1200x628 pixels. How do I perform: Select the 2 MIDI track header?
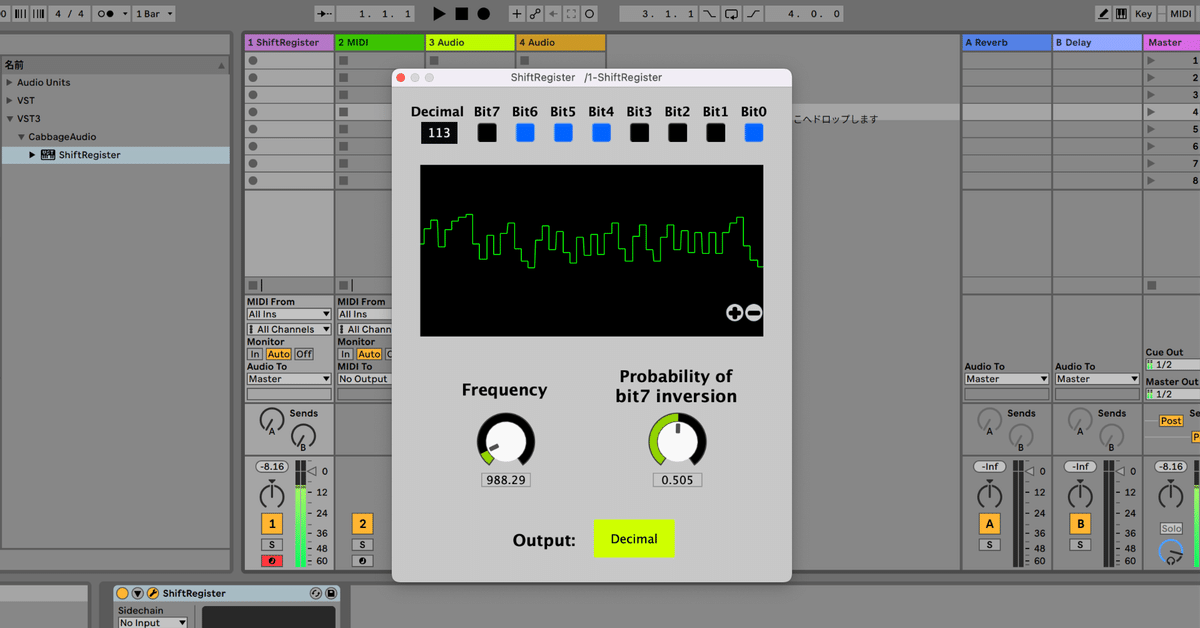tap(379, 43)
